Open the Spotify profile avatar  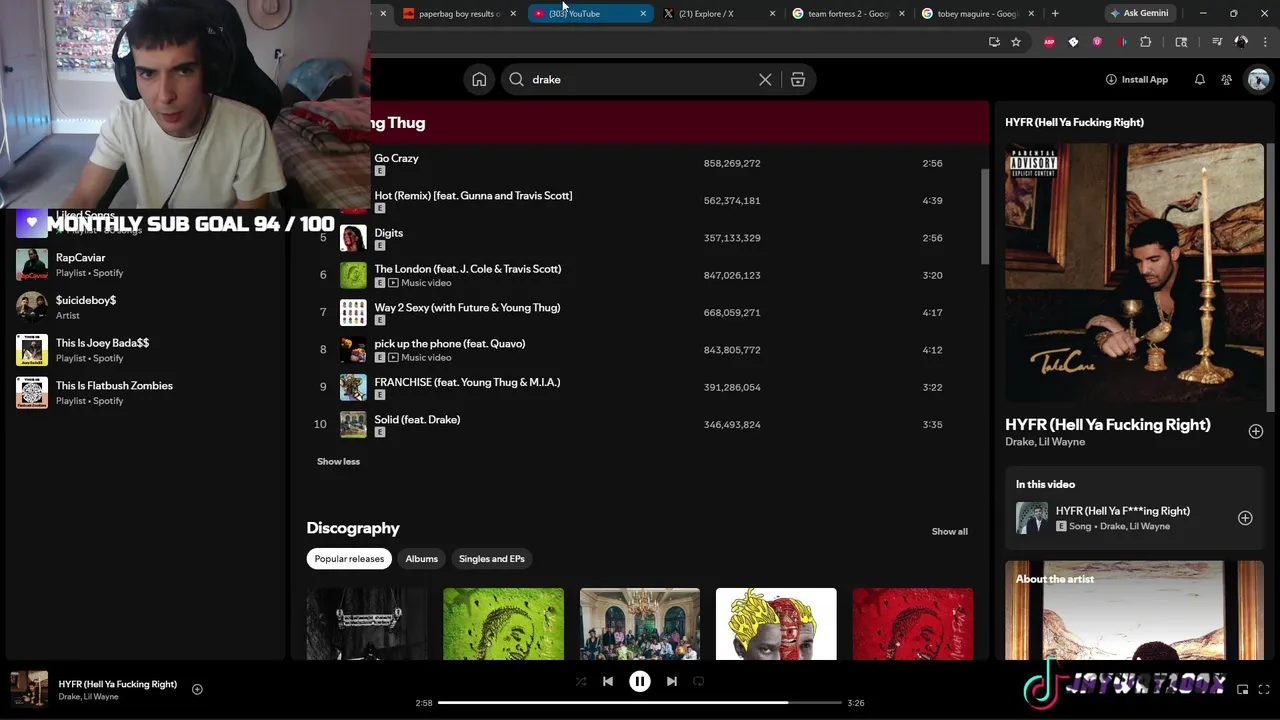click(x=1258, y=80)
